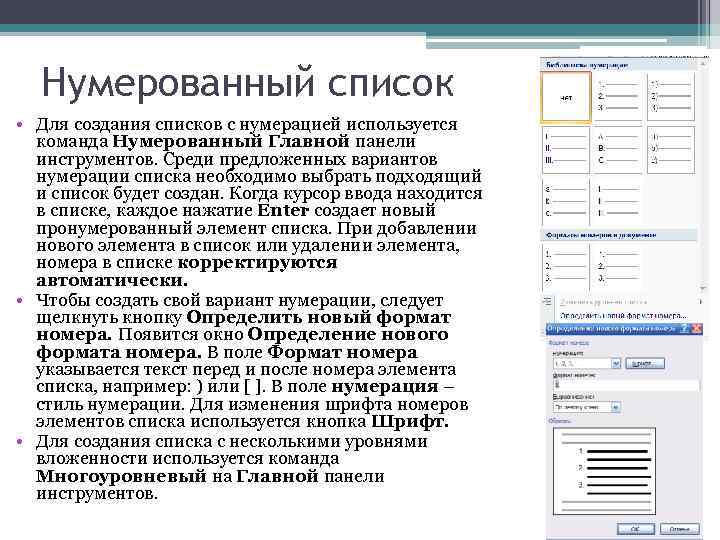Click the list level icon beside 'Изменить уровень списка'
The image size is (720, 540).
point(547,301)
